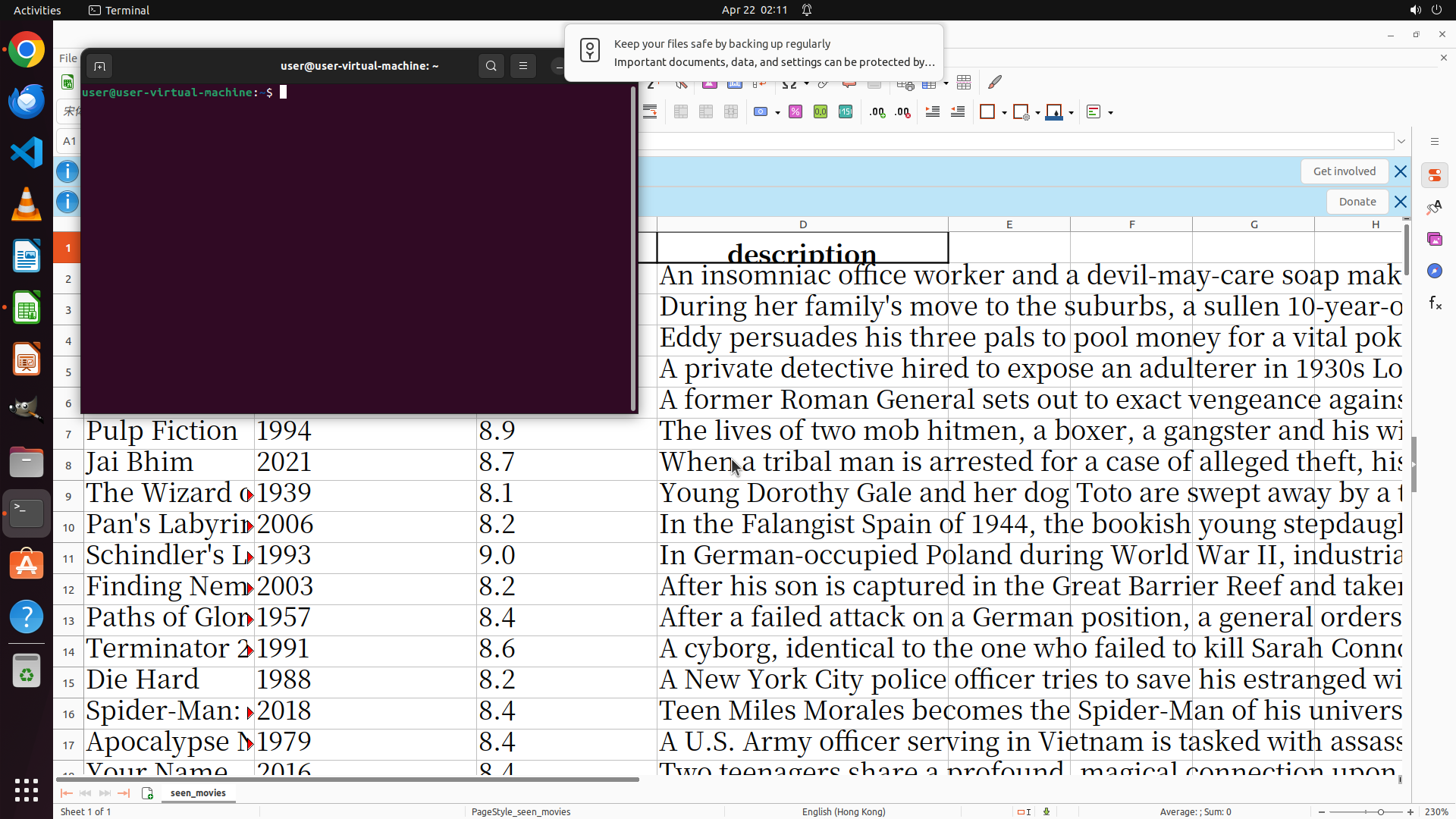Screen dimensions: 1456x819
Task: Open the Borders dropdown arrow
Action: [1004, 112]
